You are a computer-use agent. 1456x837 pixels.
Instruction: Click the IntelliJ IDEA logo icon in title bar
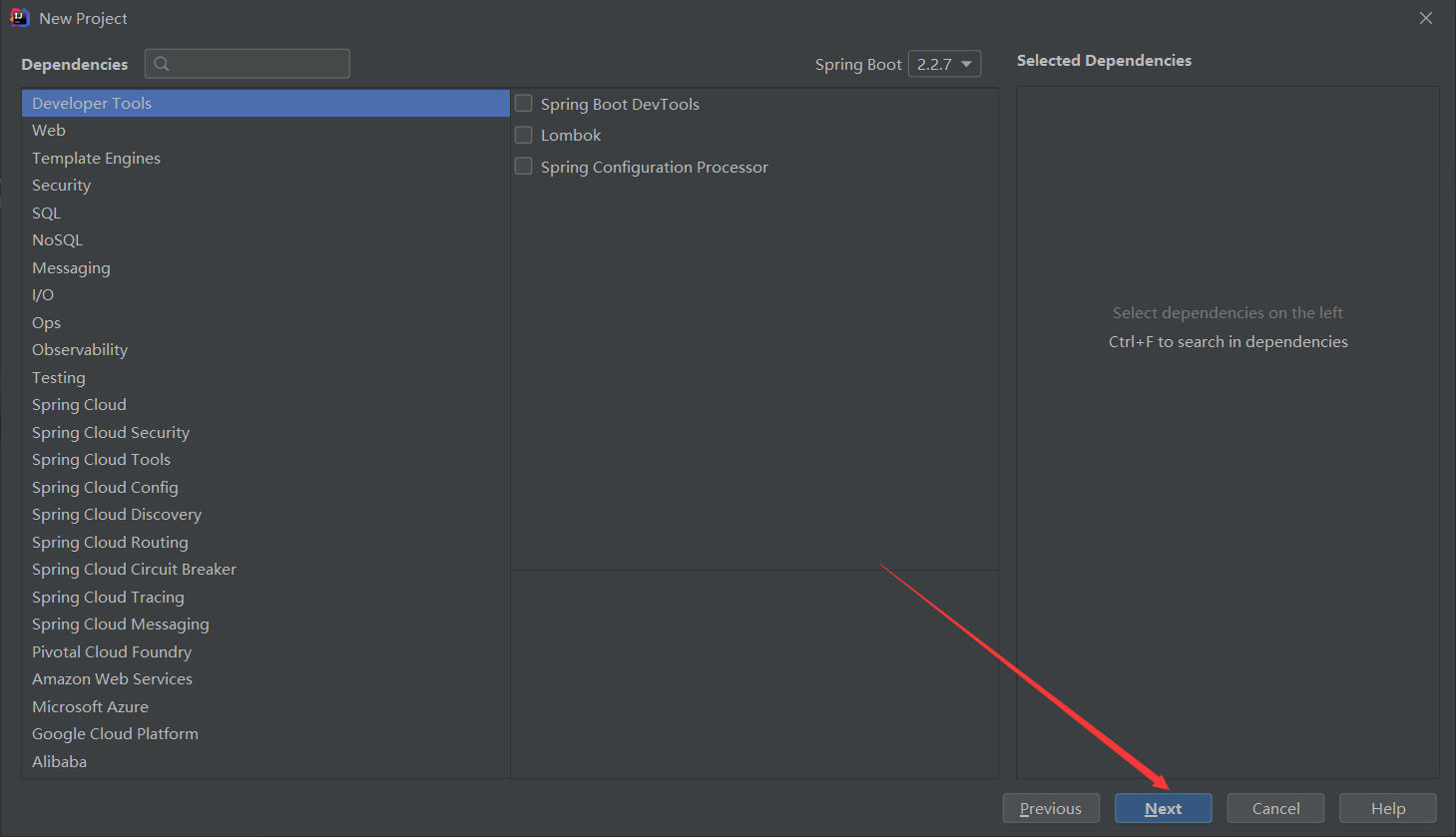click(19, 17)
